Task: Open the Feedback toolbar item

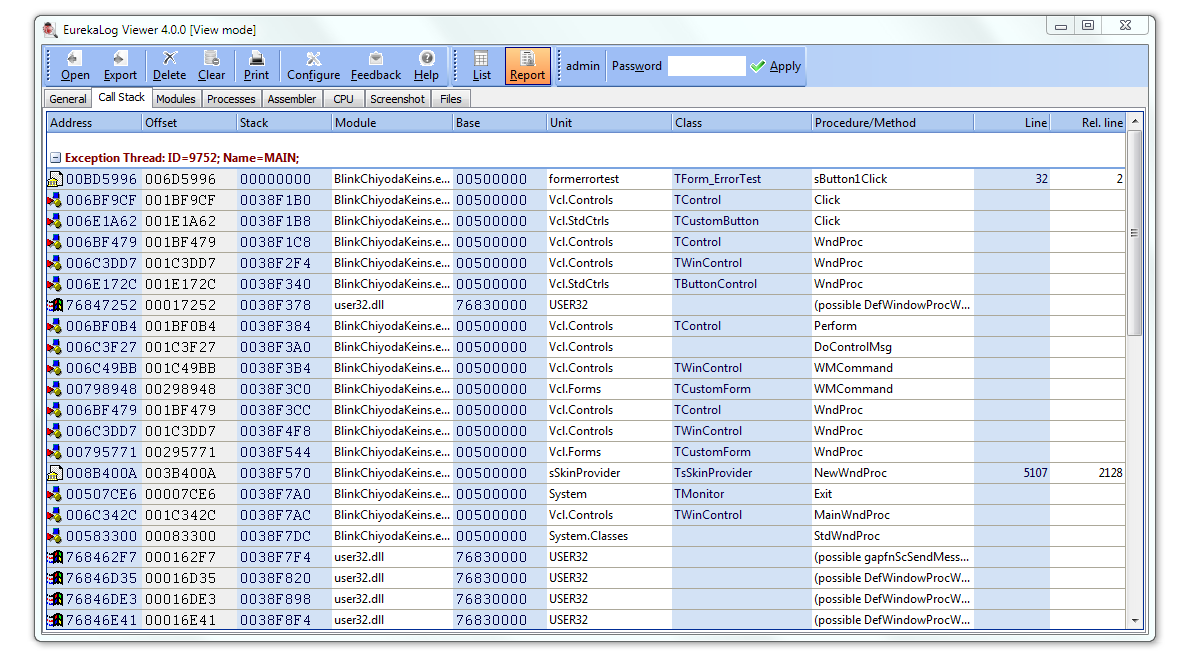Action: click(376, 66)
